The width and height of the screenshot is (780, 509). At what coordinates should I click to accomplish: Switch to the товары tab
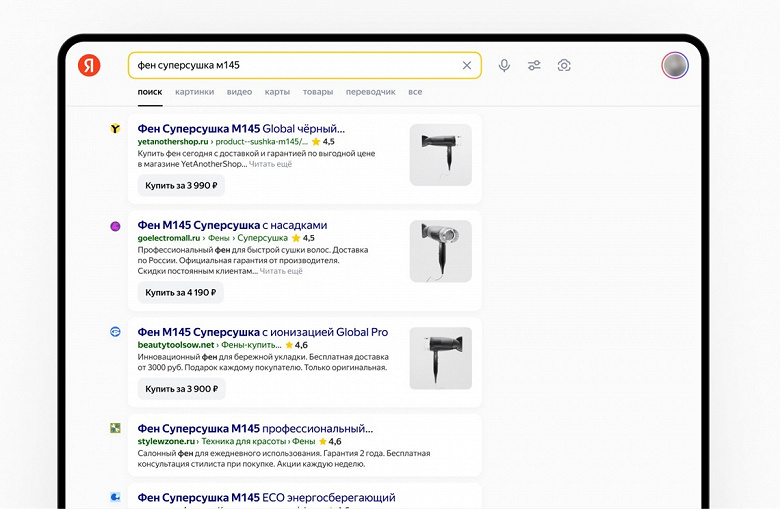point(318,92)
